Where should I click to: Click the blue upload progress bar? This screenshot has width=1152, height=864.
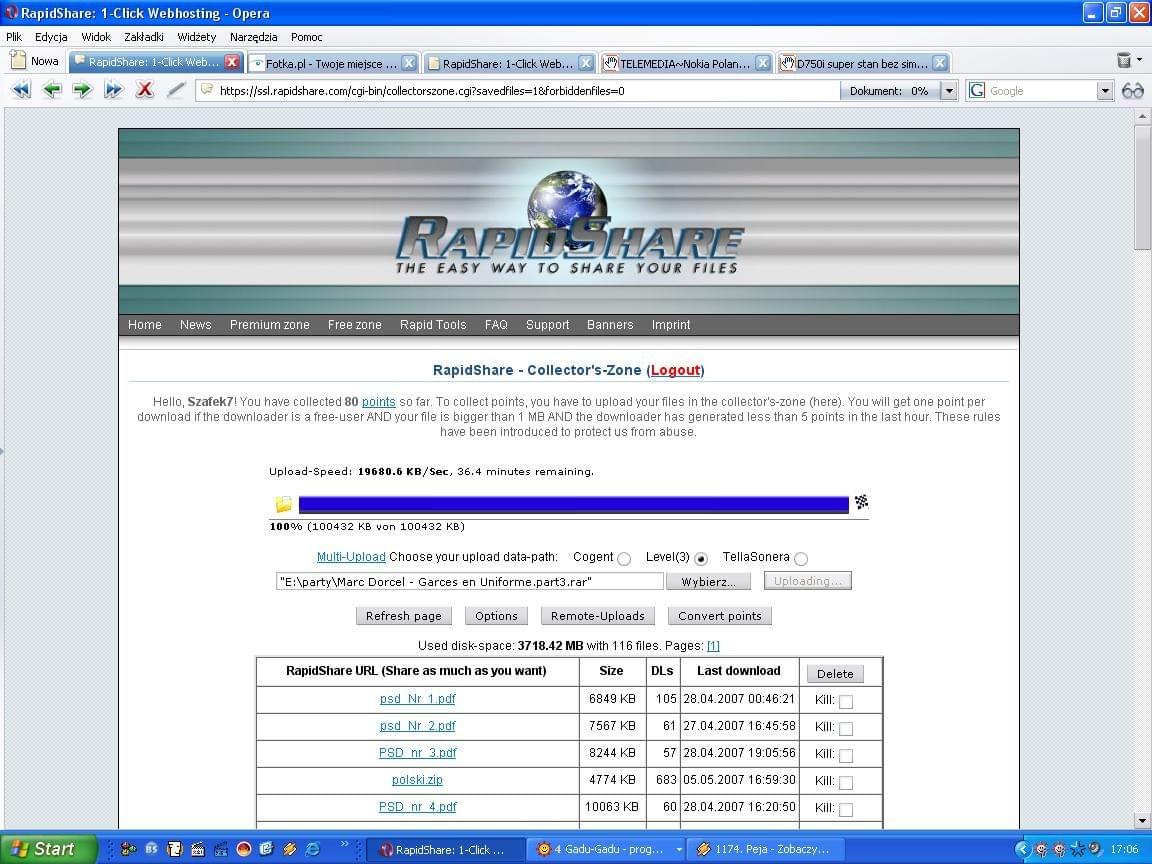[573, 505]
